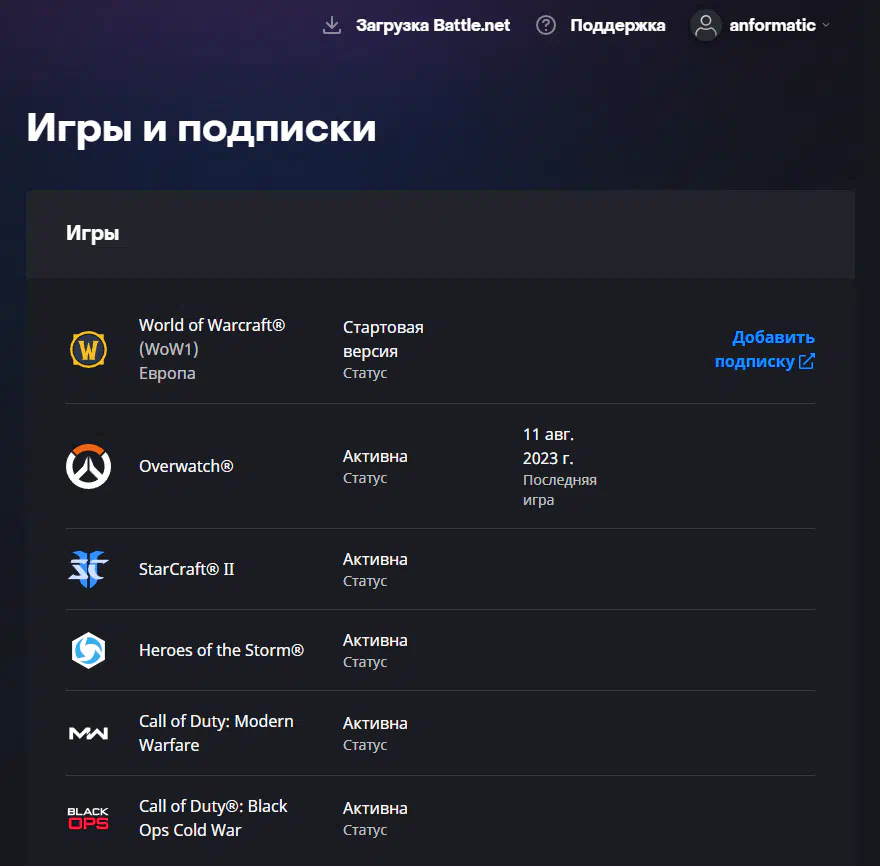Image resolution: width=880 pixels, height=866 pixels.
Task: Click Игры и подписки page heading
Action: 201,128
